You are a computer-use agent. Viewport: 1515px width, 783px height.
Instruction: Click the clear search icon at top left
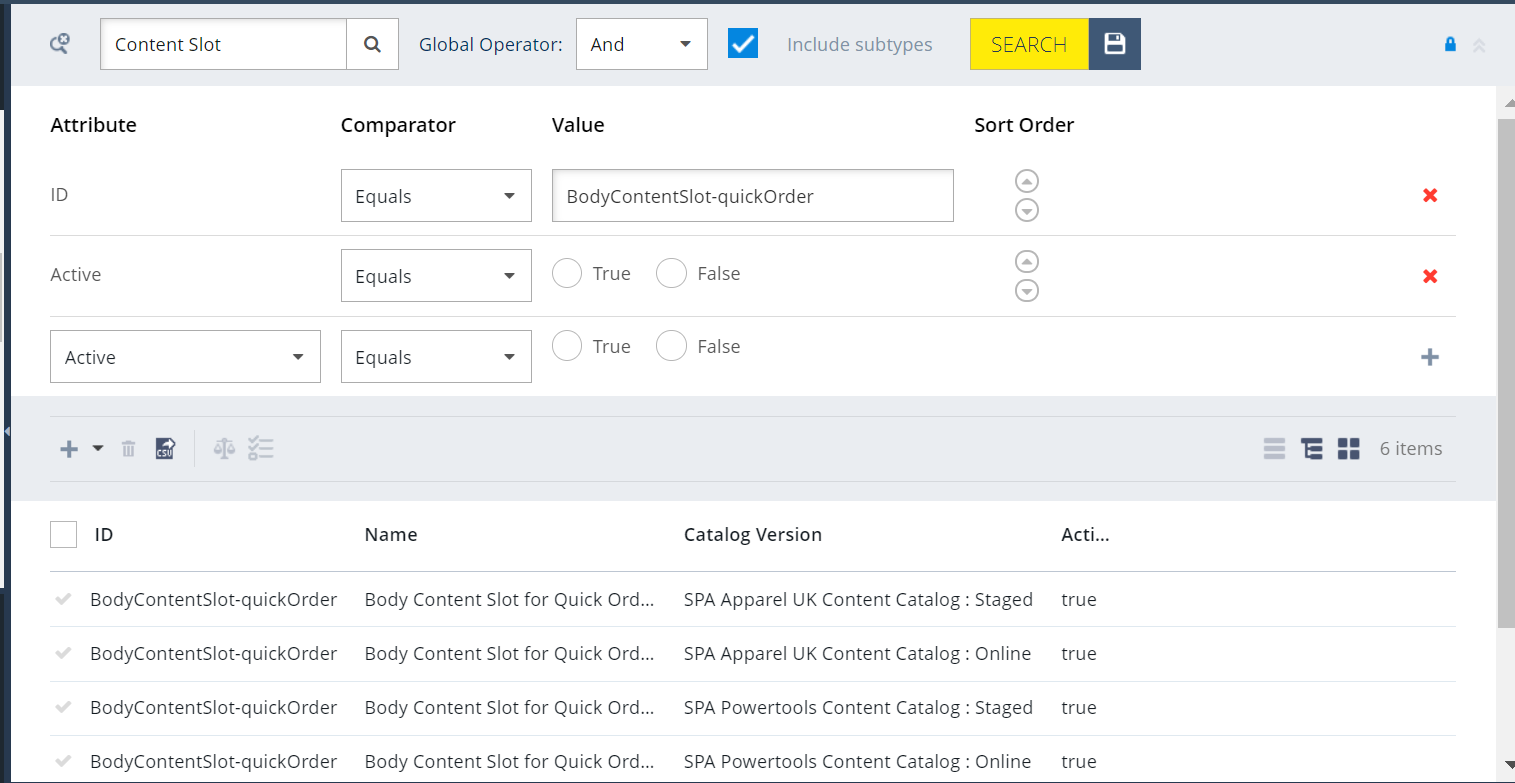(60, 44)
